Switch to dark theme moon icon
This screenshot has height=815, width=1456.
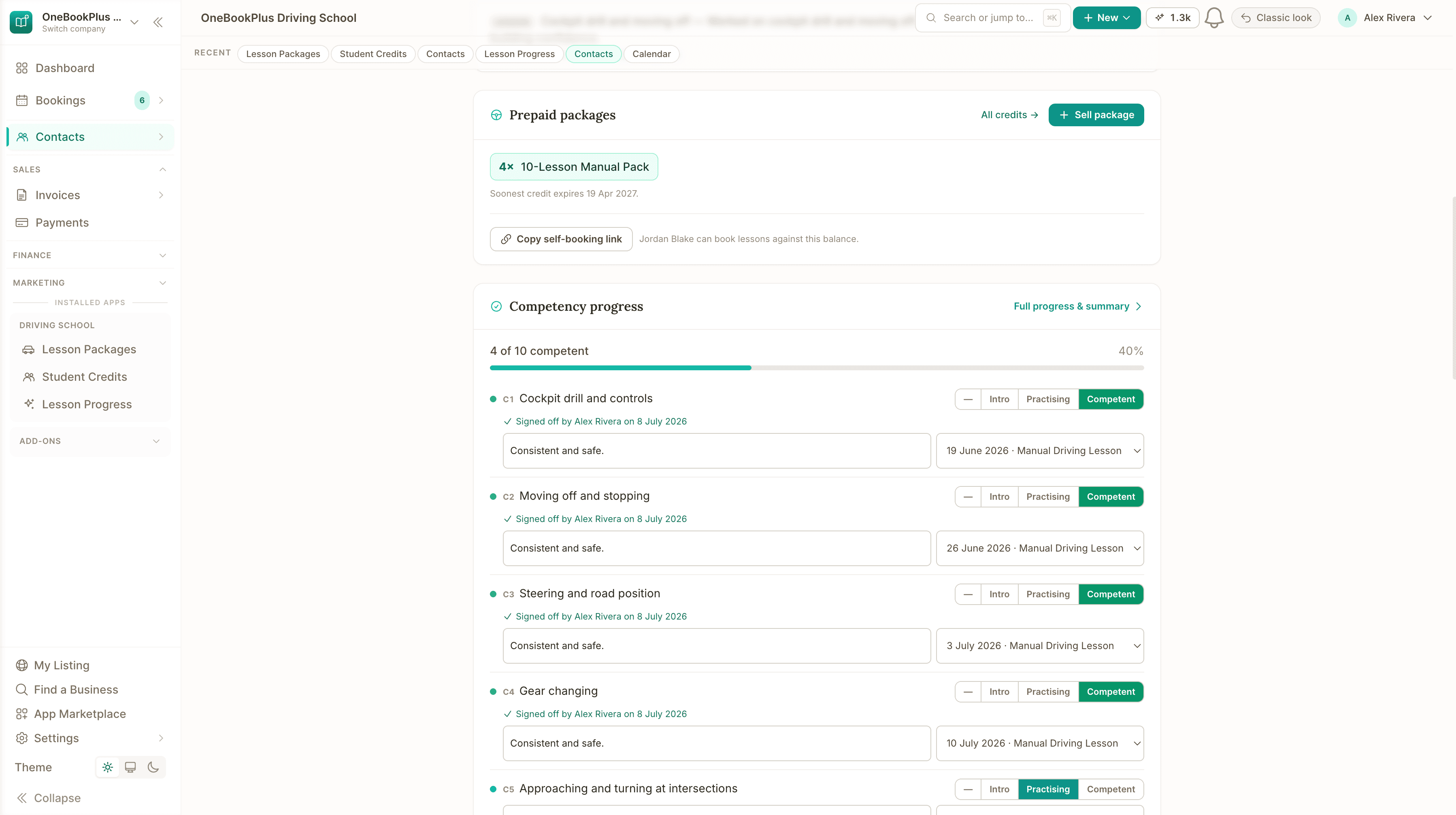point(153,767)
